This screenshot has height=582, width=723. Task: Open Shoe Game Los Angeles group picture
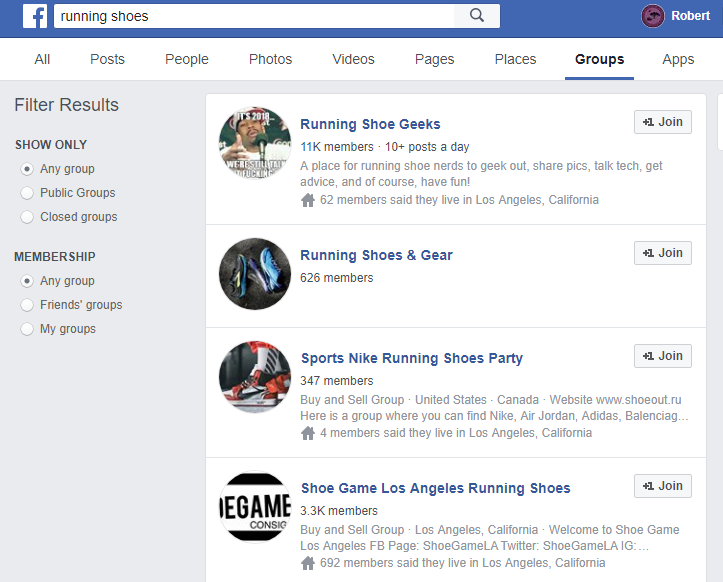tap(255, 507)
